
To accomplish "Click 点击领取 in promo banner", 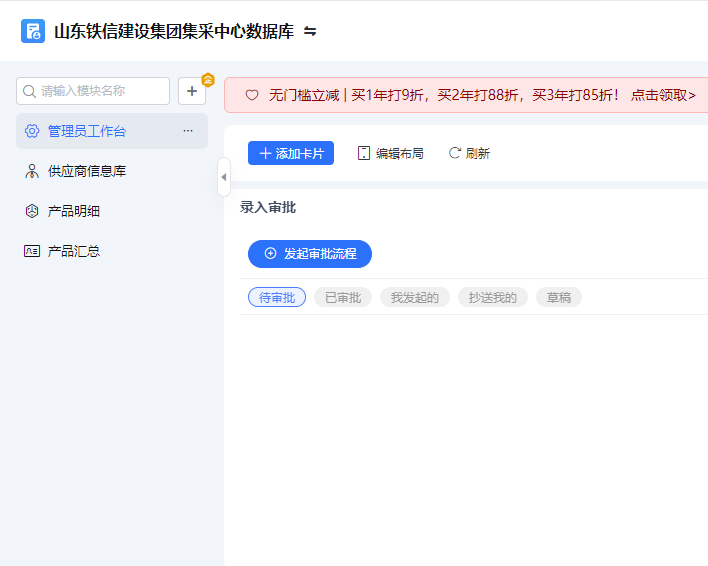I will tap(662, 95).
